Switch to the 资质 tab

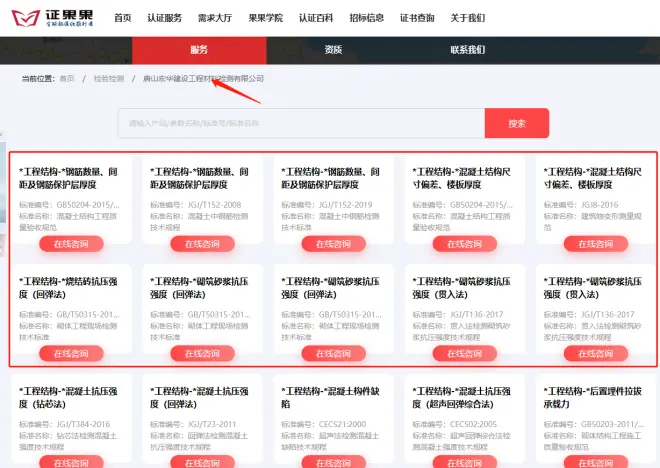333,50
